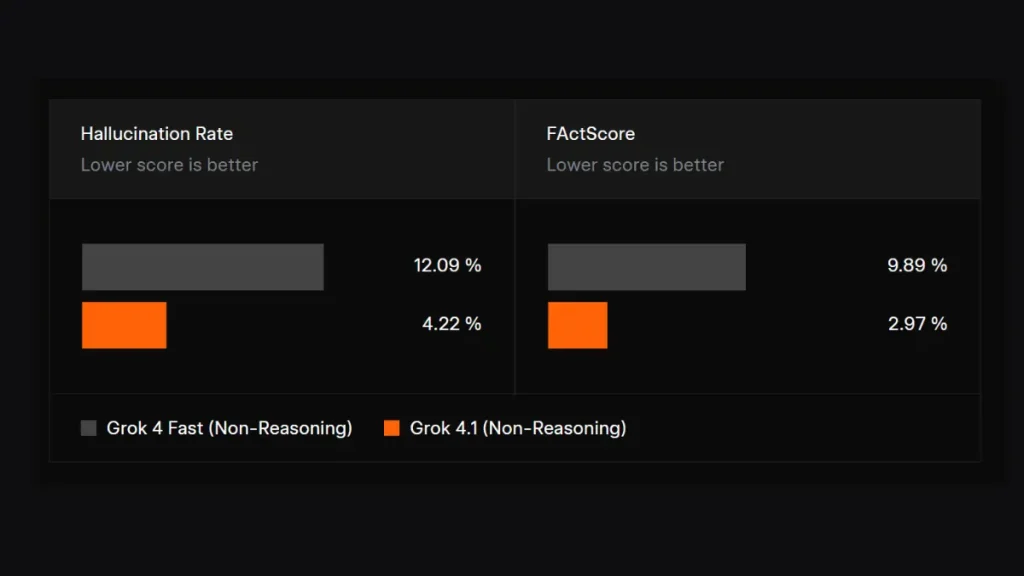Click the orange bar in Hallucination Rate chart

124,325
